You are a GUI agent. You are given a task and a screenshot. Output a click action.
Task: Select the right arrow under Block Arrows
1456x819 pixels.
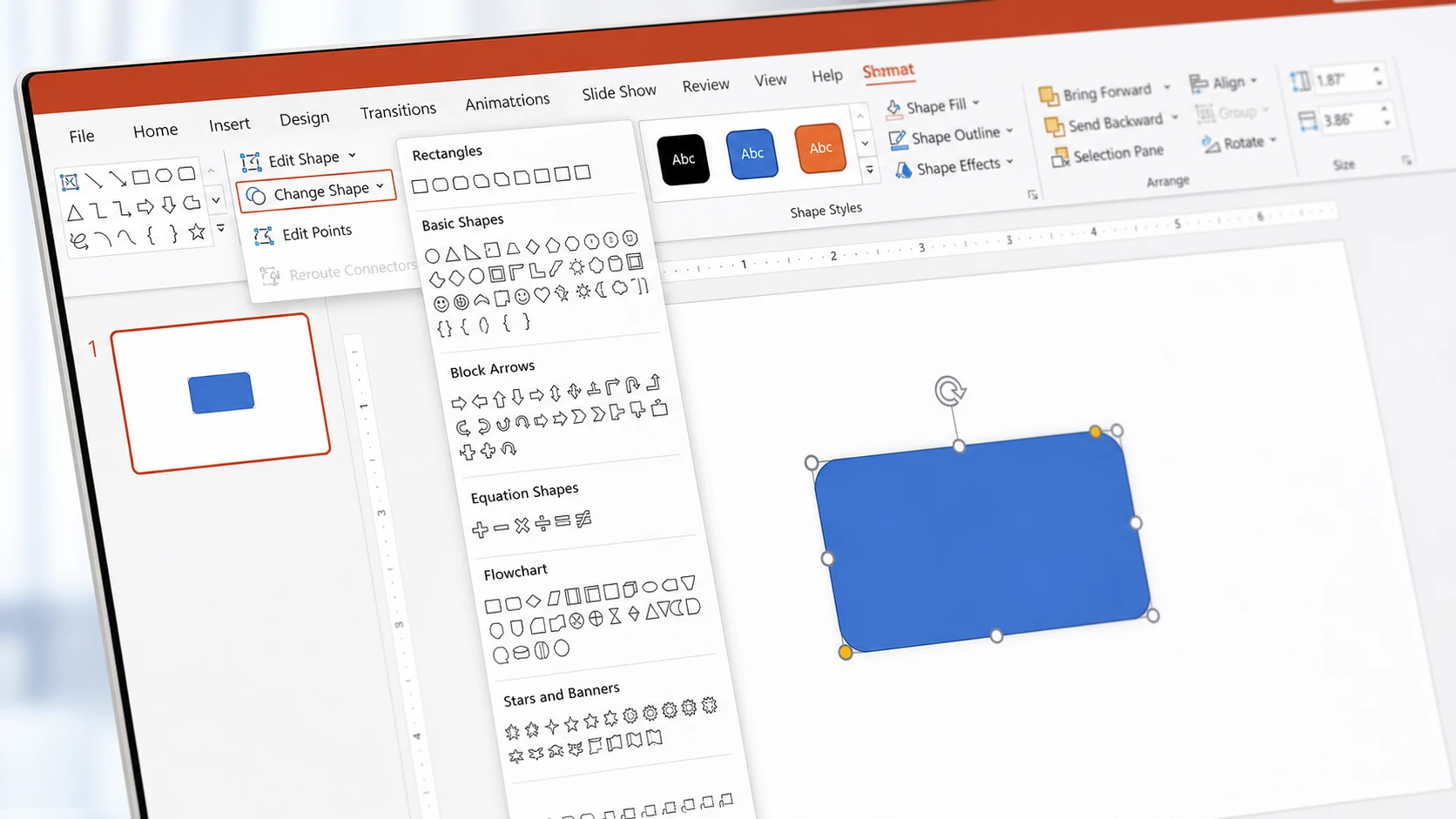click(x=459, y=403)
